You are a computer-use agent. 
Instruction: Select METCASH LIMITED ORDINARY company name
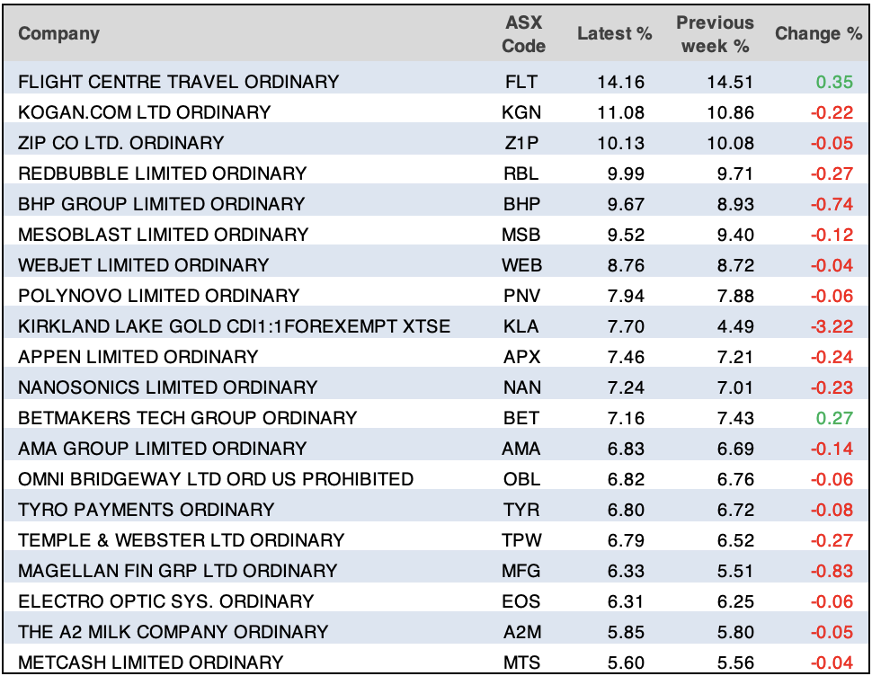150,662
